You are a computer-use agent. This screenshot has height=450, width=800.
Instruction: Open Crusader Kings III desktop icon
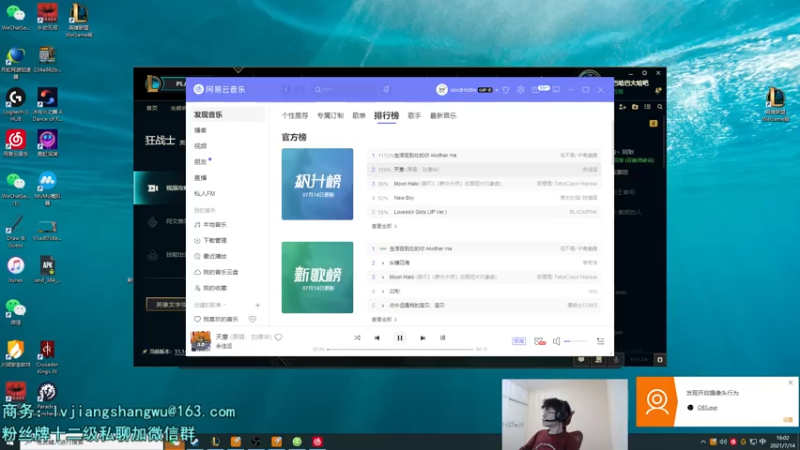click(47, 357)
